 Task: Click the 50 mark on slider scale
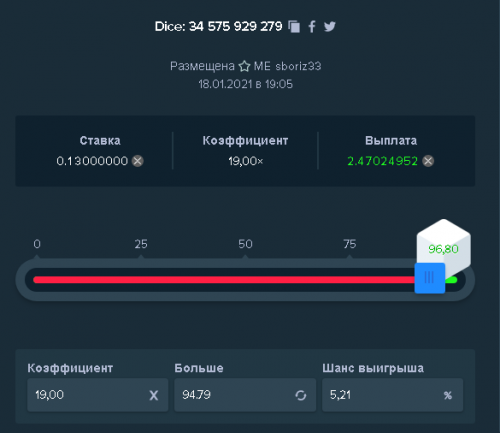click(245, 244)
